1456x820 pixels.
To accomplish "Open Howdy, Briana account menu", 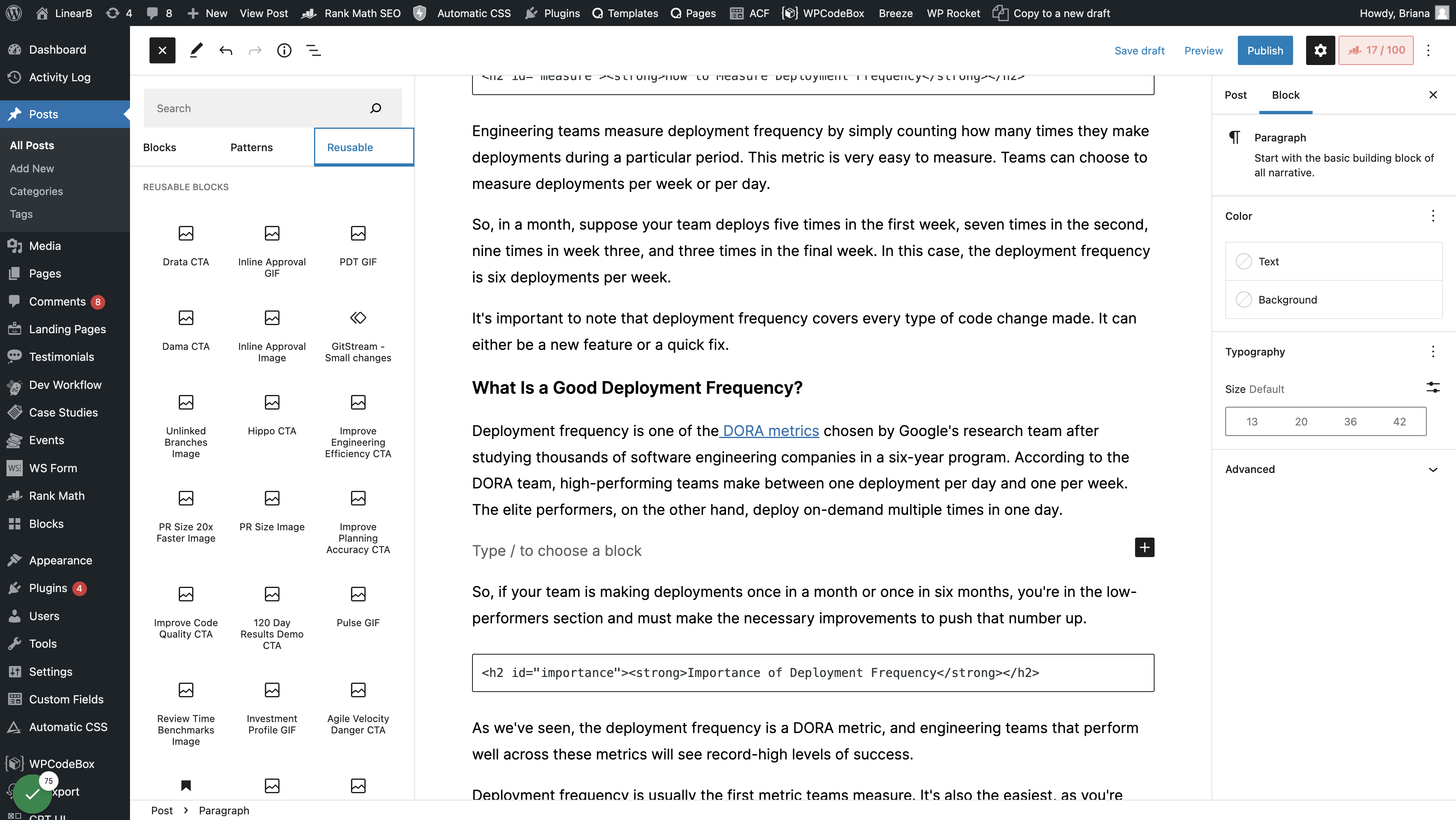I will coord(1404,13).
